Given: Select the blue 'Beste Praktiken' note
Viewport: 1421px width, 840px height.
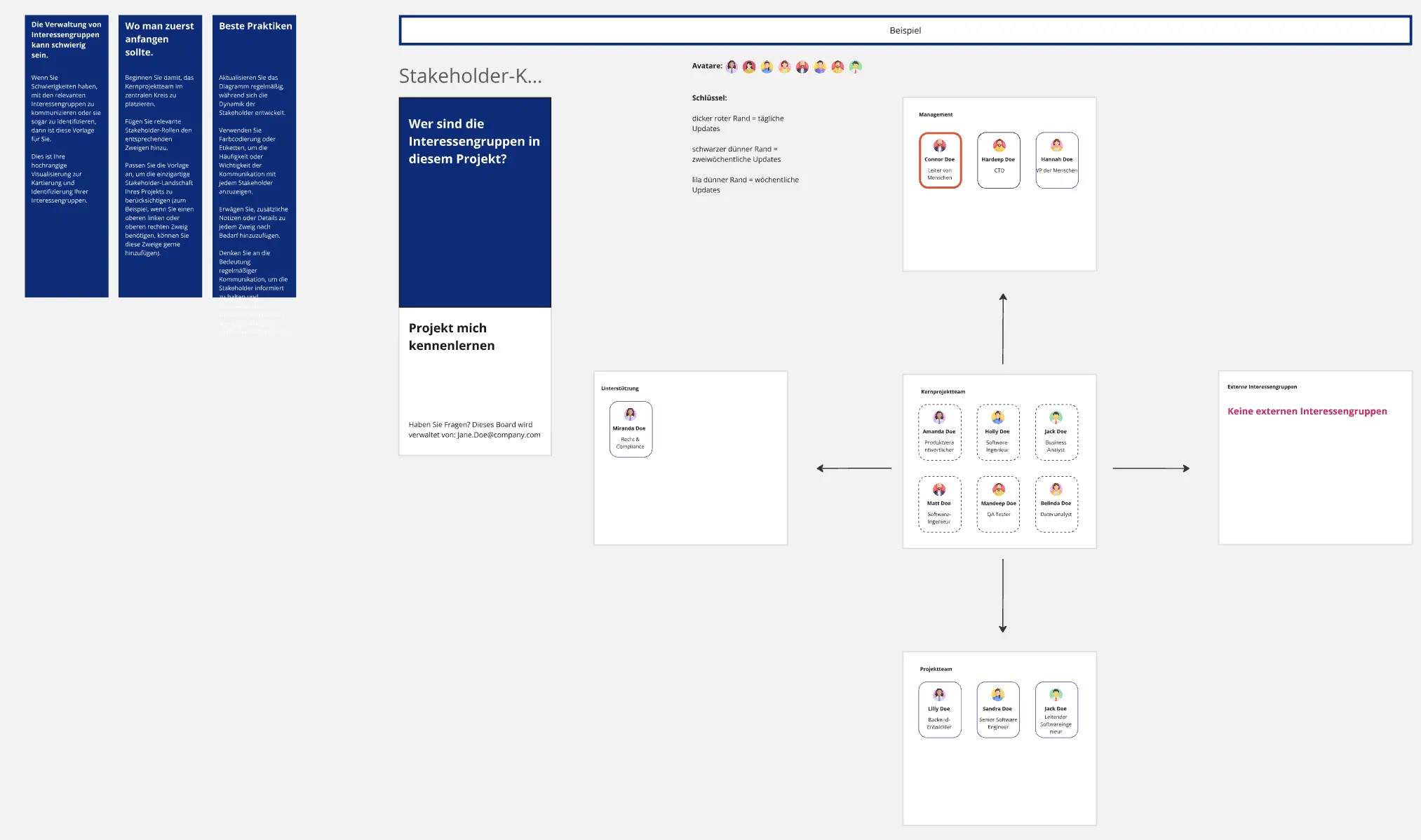Looking at the screenshot, I should tap(254, 156).
